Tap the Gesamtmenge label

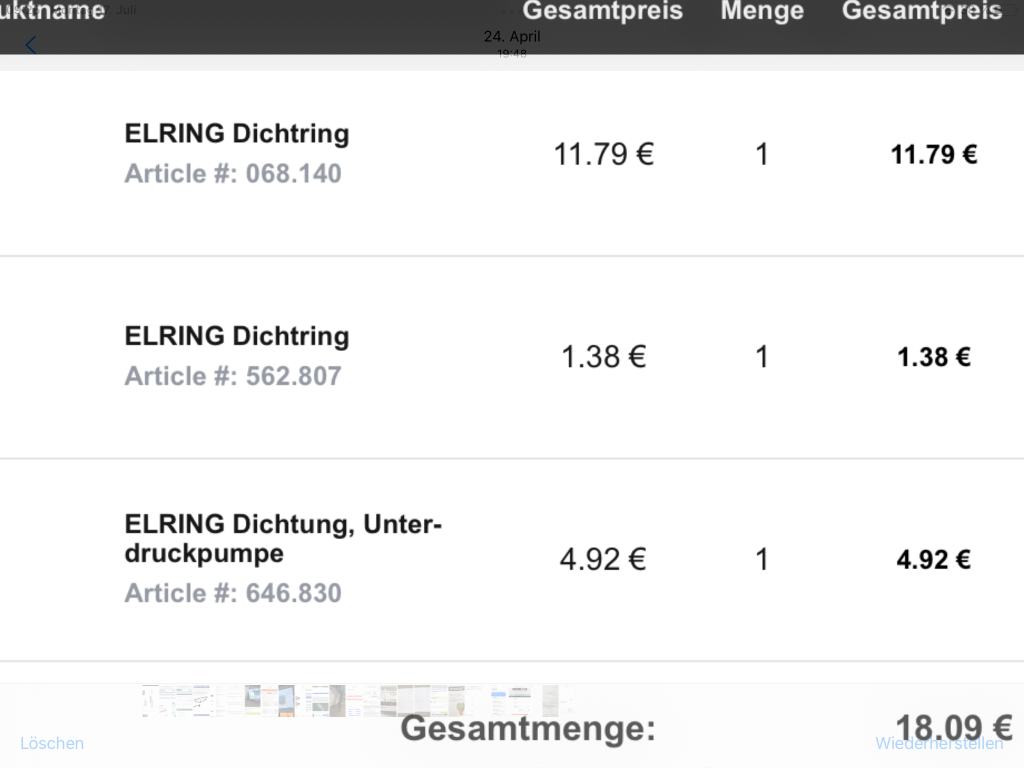coord(528,729)
